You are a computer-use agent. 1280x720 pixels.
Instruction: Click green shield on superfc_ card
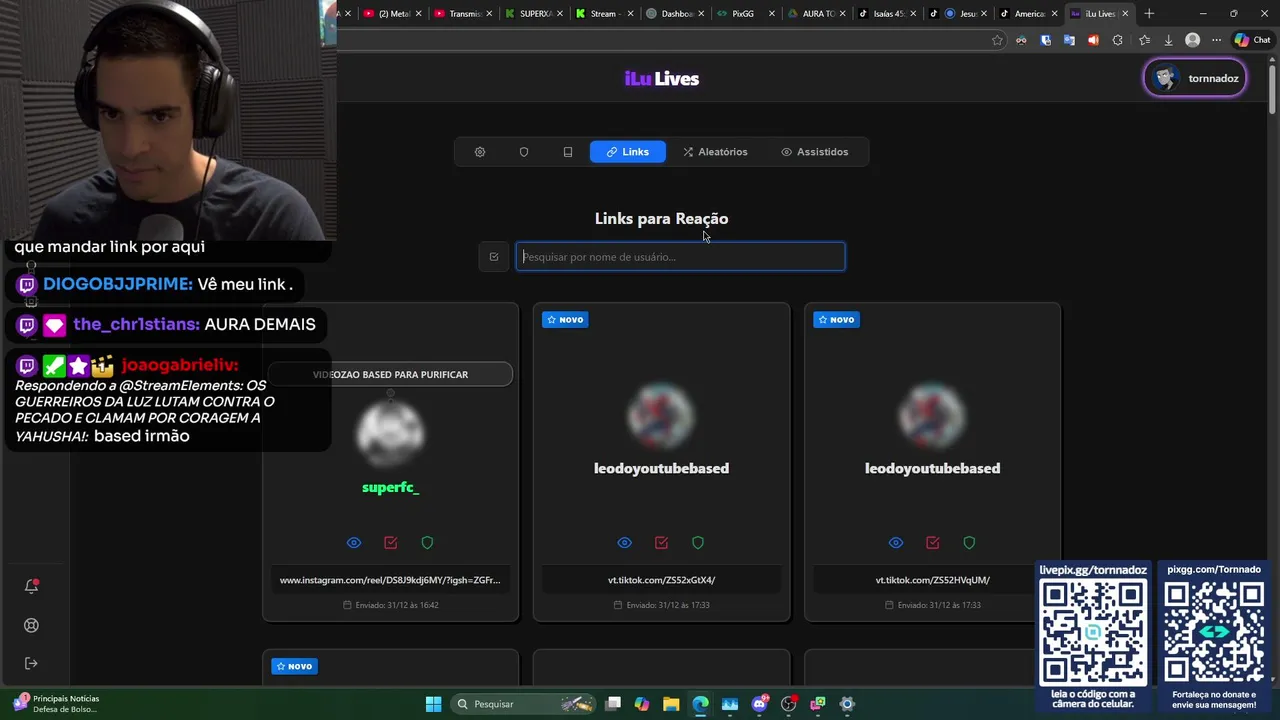pos(427,543)
